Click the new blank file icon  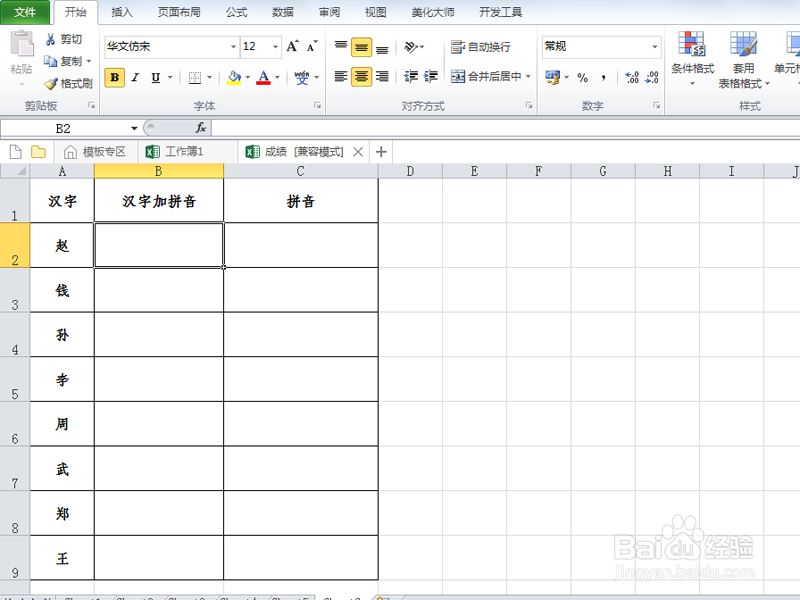click(x=16, y=152)
